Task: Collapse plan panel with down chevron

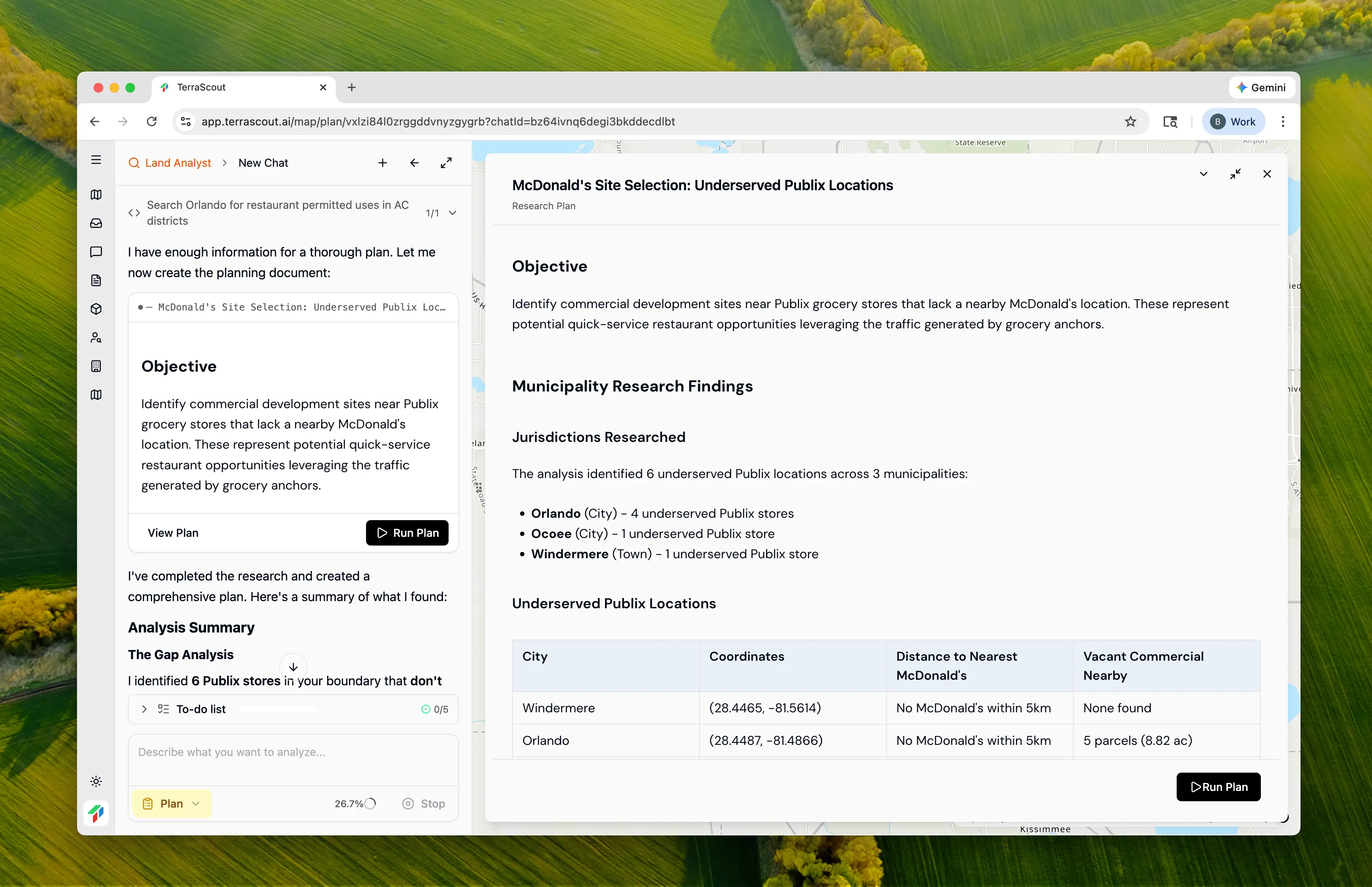Action: click(1203, 174)
